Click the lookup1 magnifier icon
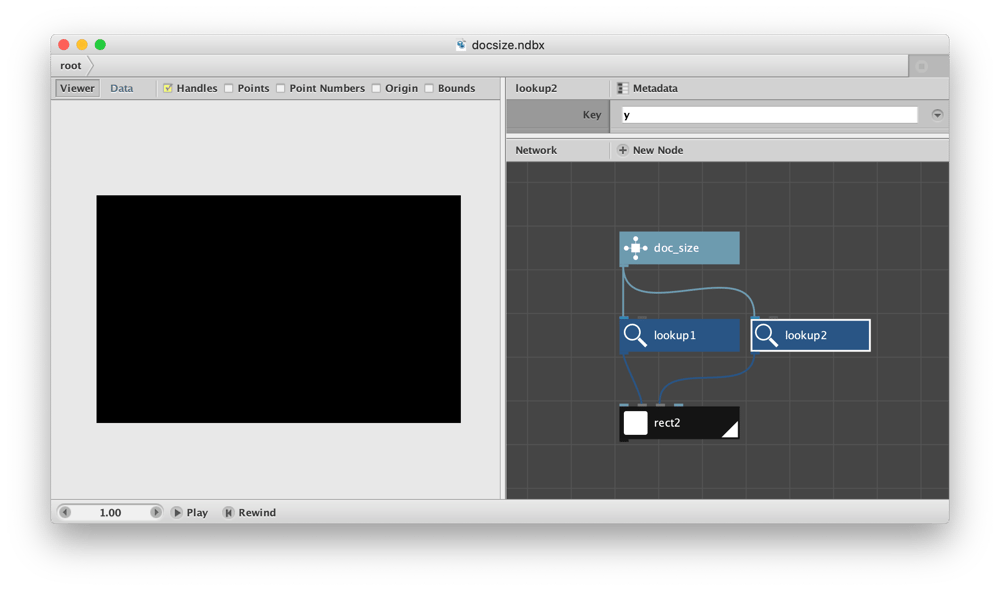The width and height of the screenshot is (1000, 591). coord(635,335)
